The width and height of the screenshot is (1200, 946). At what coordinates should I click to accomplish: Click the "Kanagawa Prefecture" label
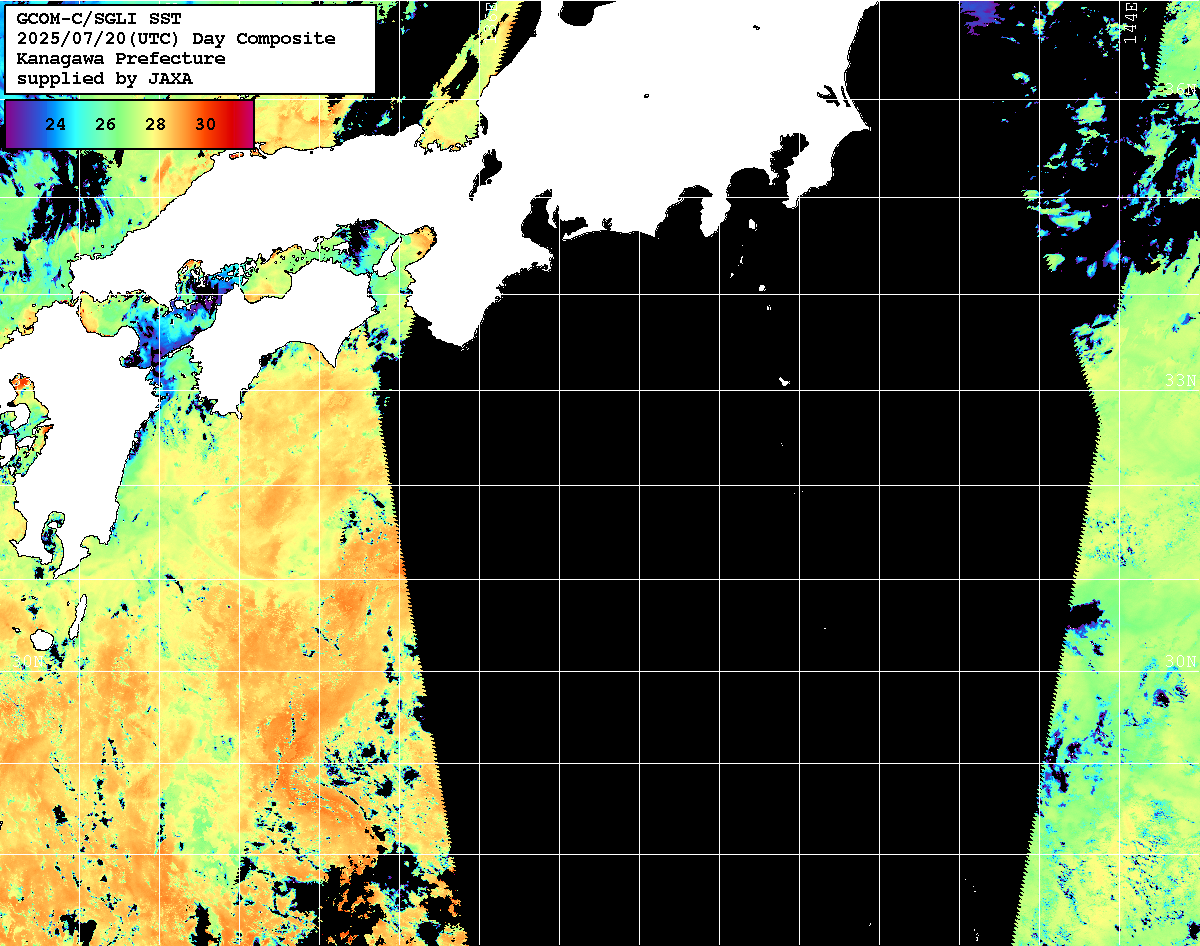click(x=121, y=58)
